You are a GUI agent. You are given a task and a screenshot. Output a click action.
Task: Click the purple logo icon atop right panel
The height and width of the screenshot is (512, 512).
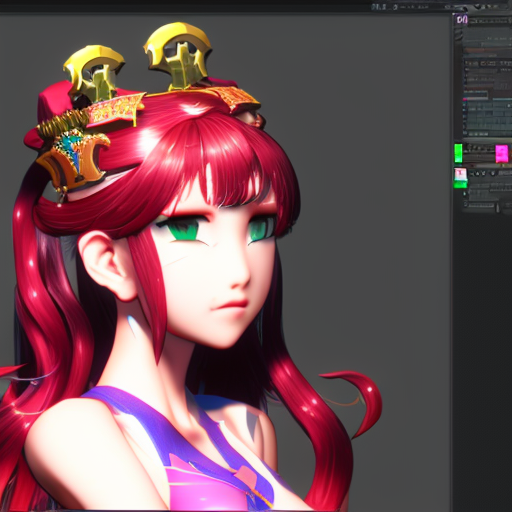[462, 20]
